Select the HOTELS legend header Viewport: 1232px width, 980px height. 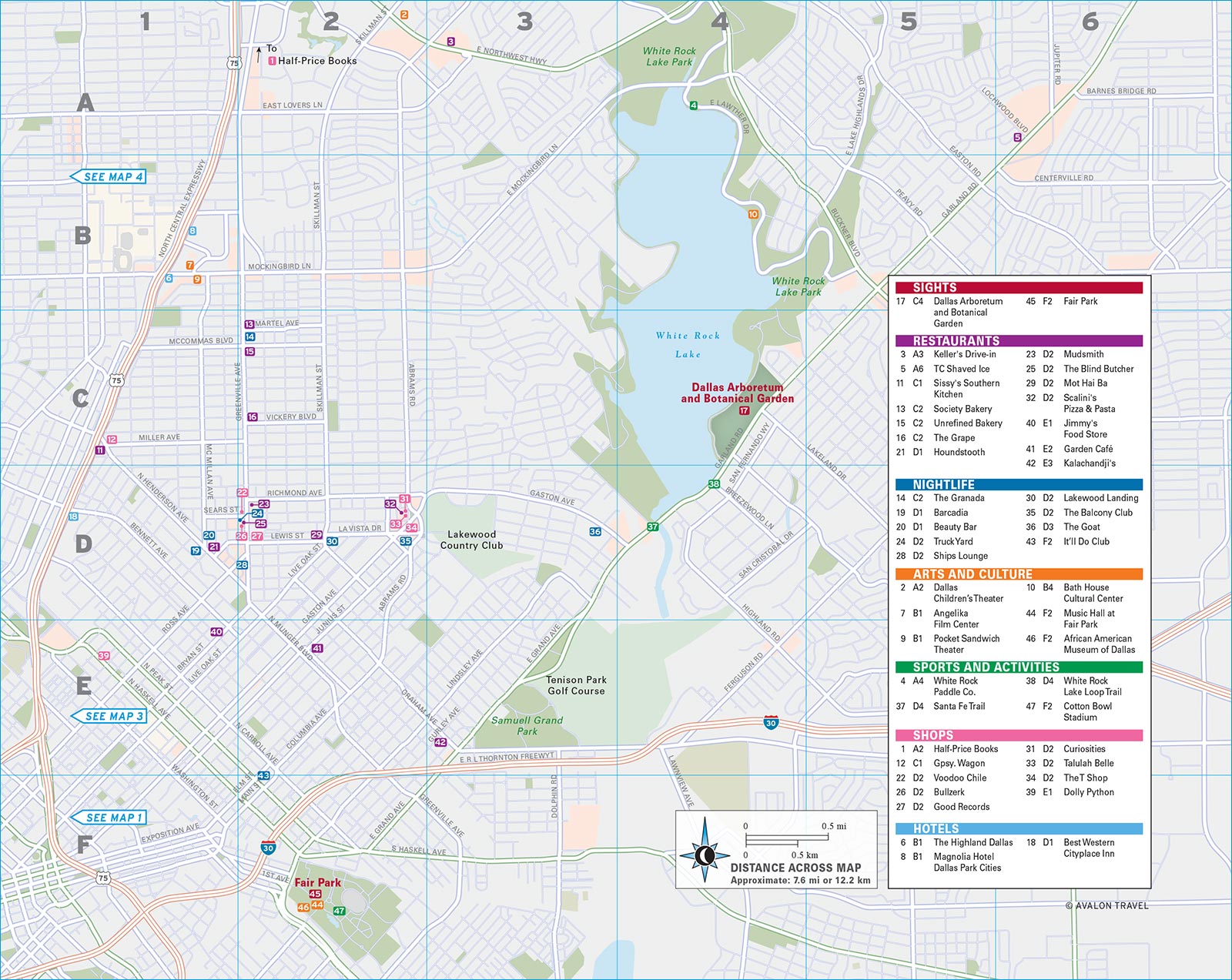pos(1019,828)
